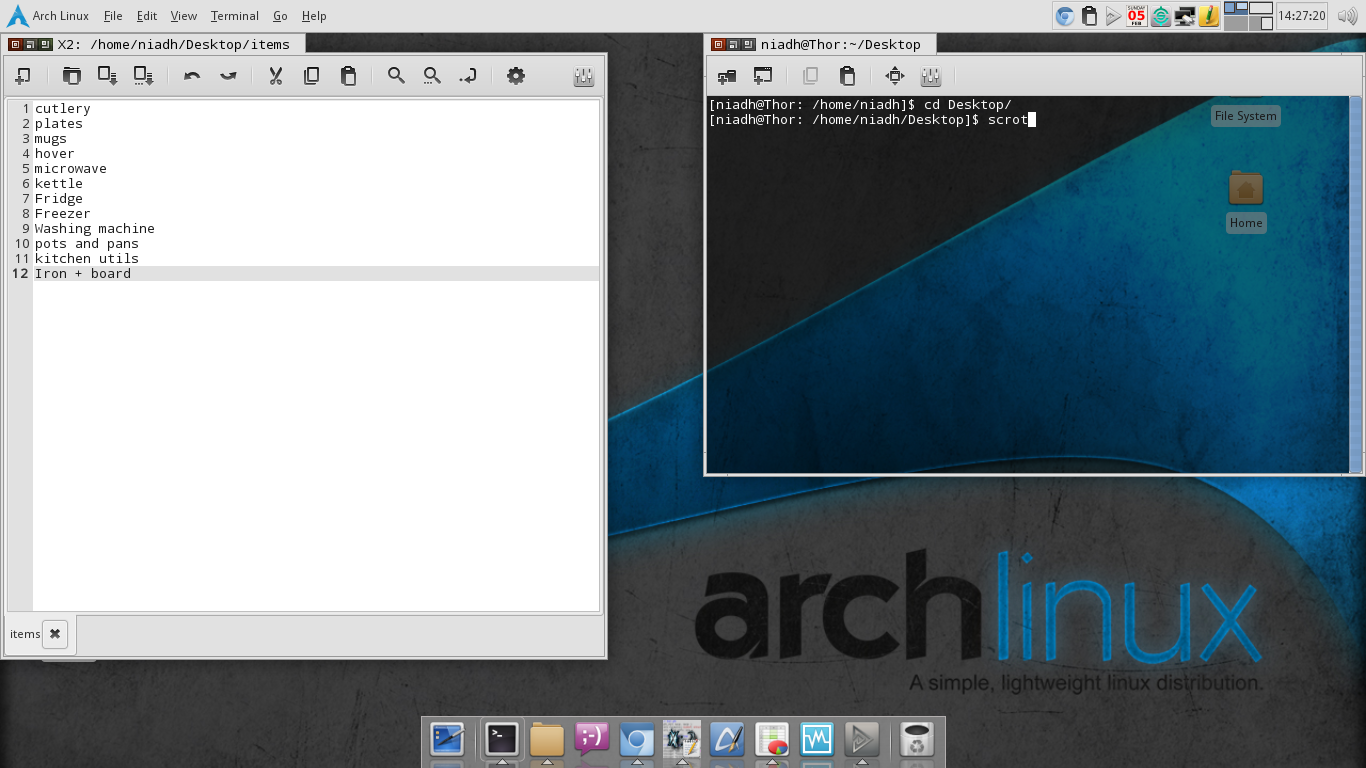The height and width of the screenshot is (768, 1366).
Task: Open system monitor icon in the dock
Action: click(x=817, y=740)
